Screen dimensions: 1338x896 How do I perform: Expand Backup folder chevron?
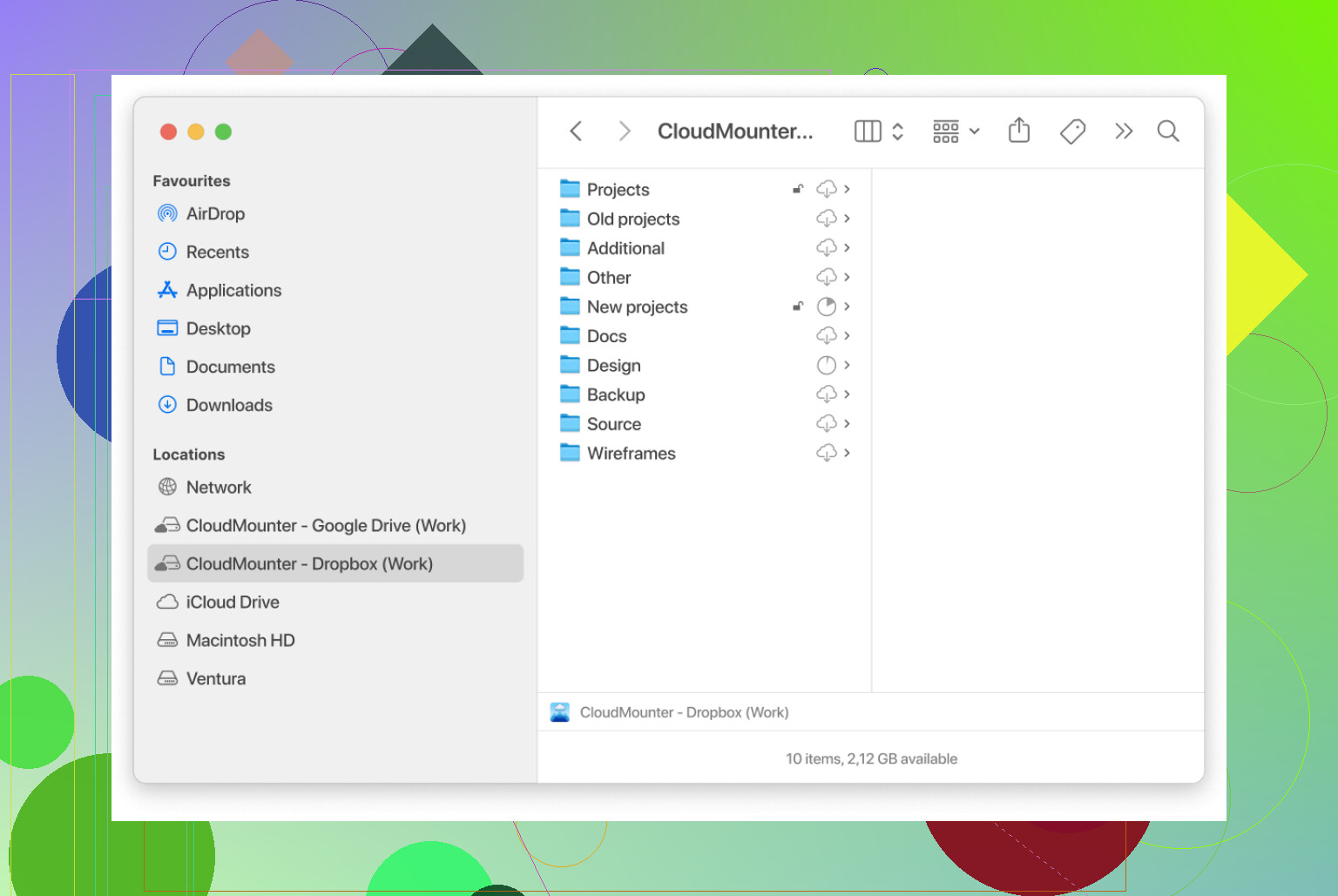pyautogui.click(x=847, y=394)
